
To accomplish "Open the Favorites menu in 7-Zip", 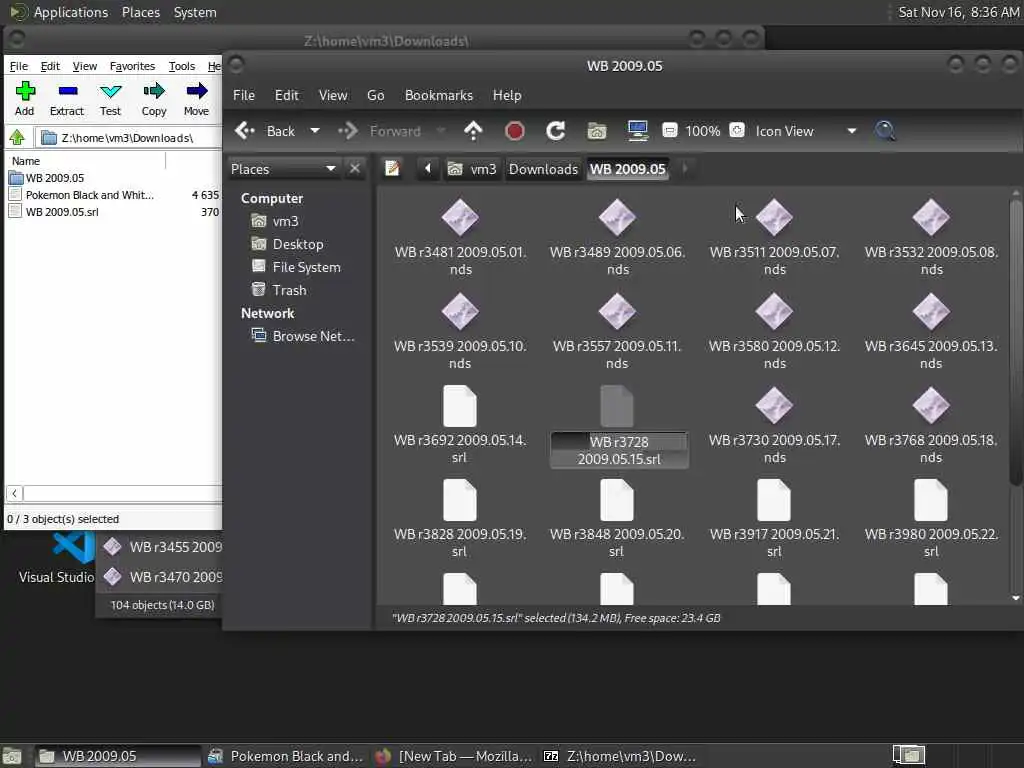I will (133, 66).
